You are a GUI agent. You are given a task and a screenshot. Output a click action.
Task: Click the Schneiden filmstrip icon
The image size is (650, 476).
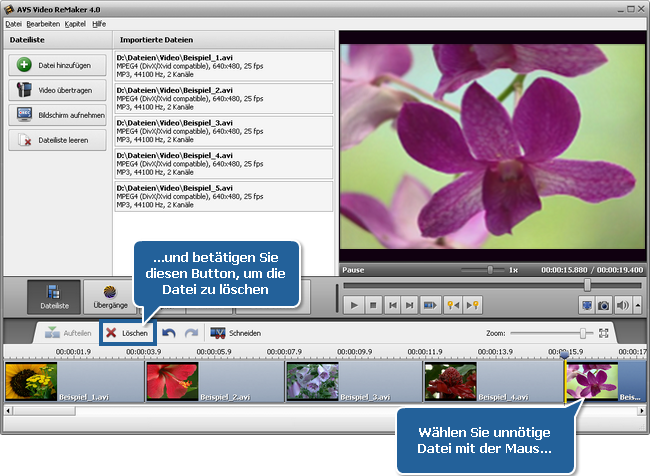click(218, 333)
